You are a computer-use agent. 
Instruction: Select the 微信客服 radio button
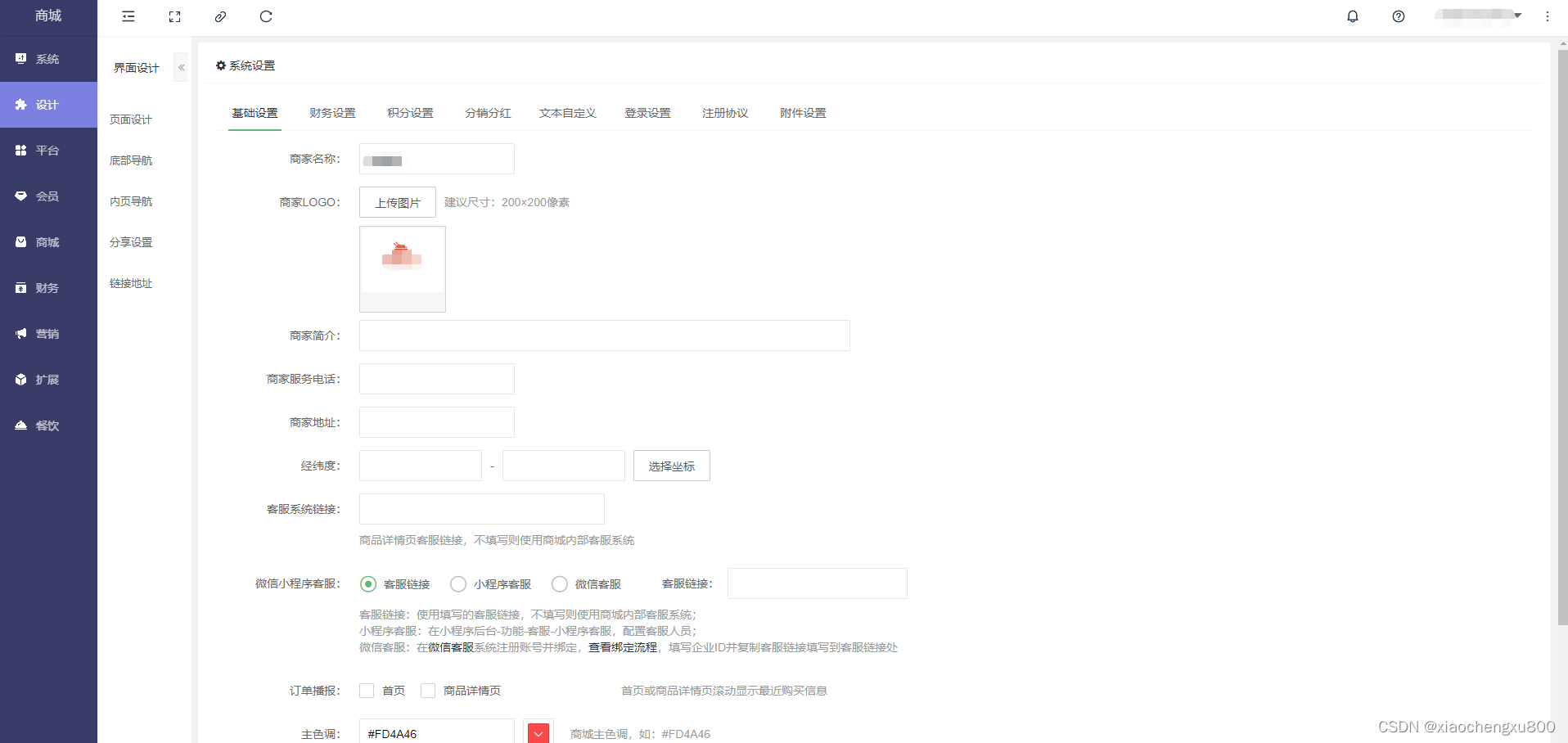pyautogui.click(x=560, y=584)
